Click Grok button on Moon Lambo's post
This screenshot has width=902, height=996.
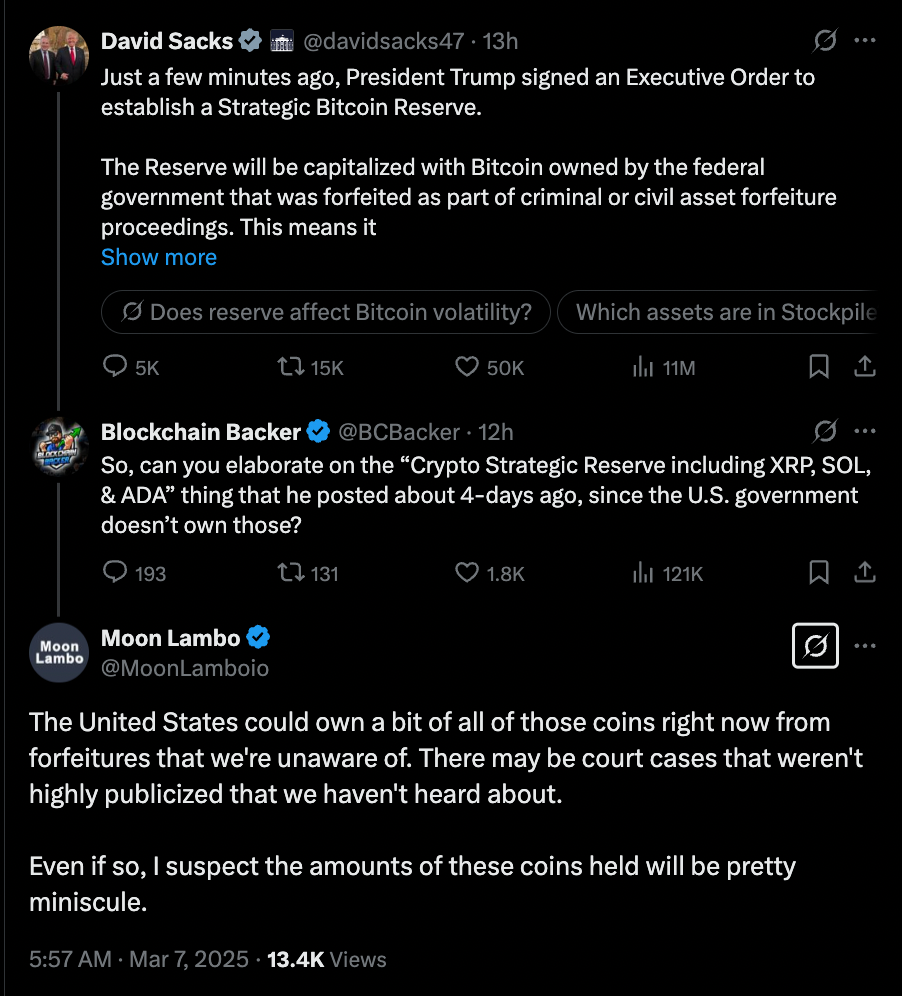point(815,646)
